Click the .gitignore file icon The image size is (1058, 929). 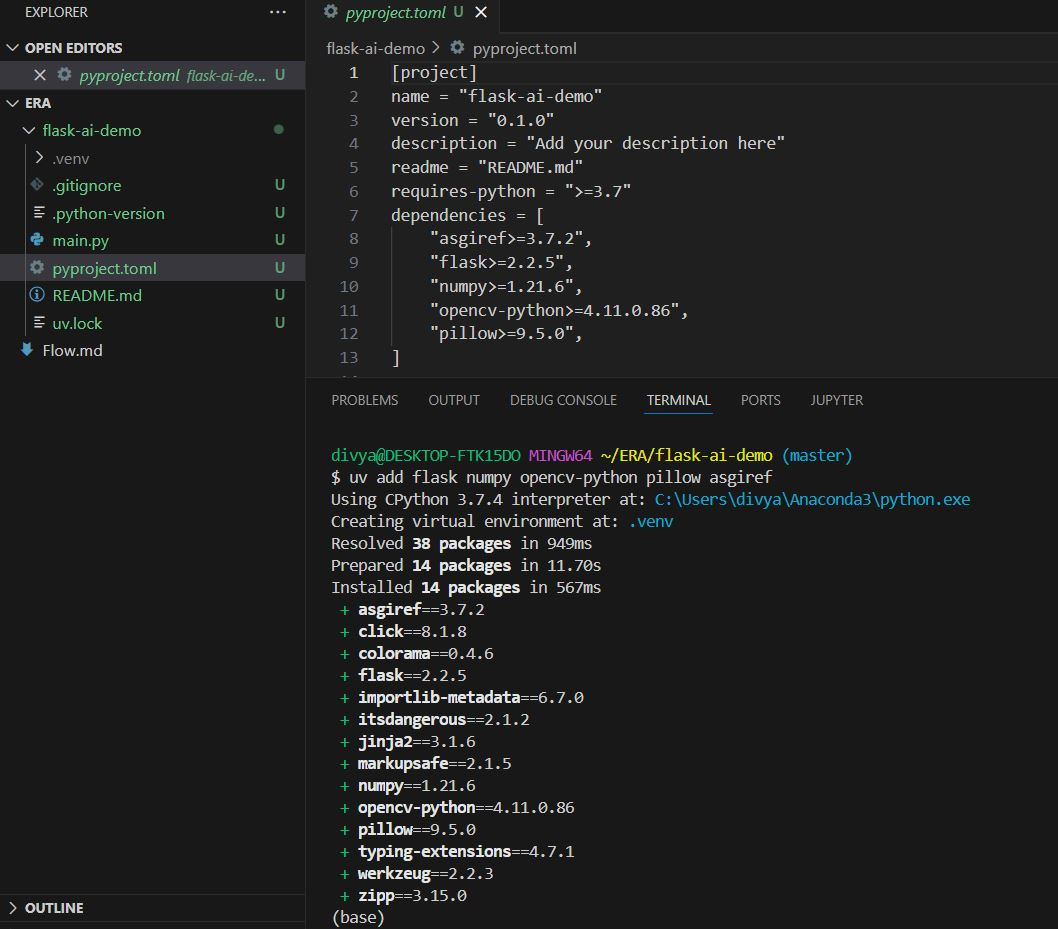click(38, 185)
